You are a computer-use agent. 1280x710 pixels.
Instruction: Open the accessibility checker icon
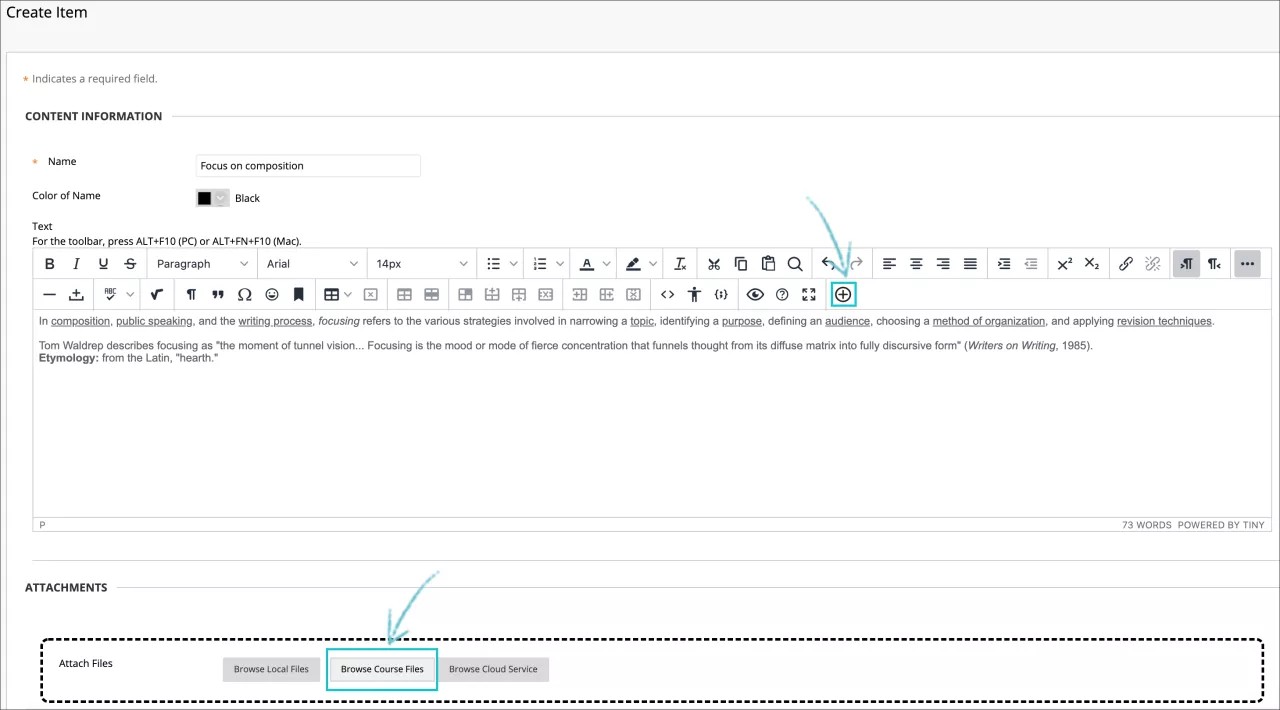point(694,294)
